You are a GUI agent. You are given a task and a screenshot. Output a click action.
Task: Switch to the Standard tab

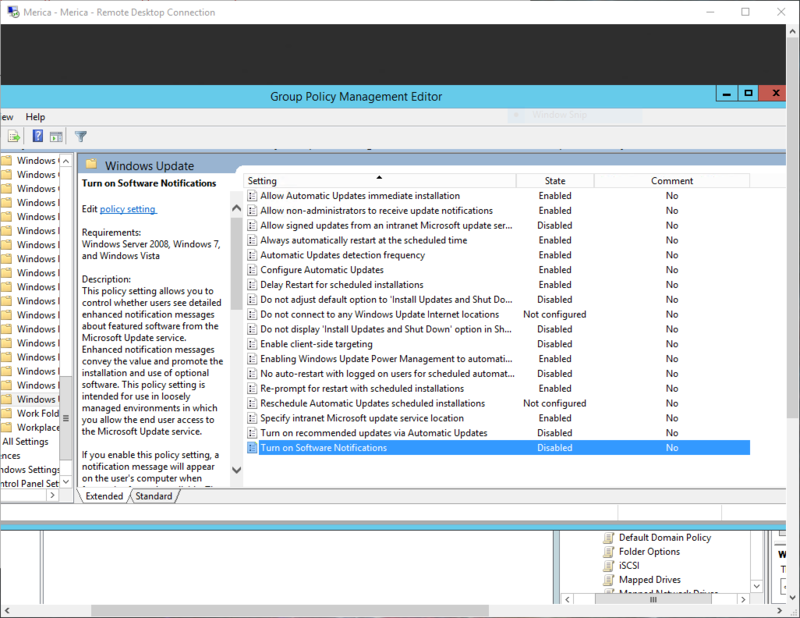pyautogui.click(x=153, y=495)
